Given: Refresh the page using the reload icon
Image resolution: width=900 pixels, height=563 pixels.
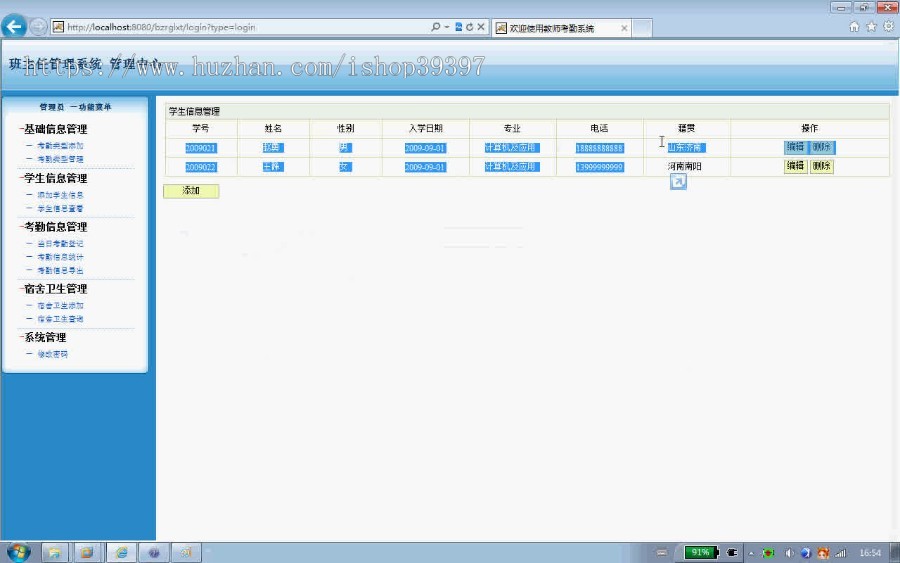Looking at the screenshot, I should 469,27.
